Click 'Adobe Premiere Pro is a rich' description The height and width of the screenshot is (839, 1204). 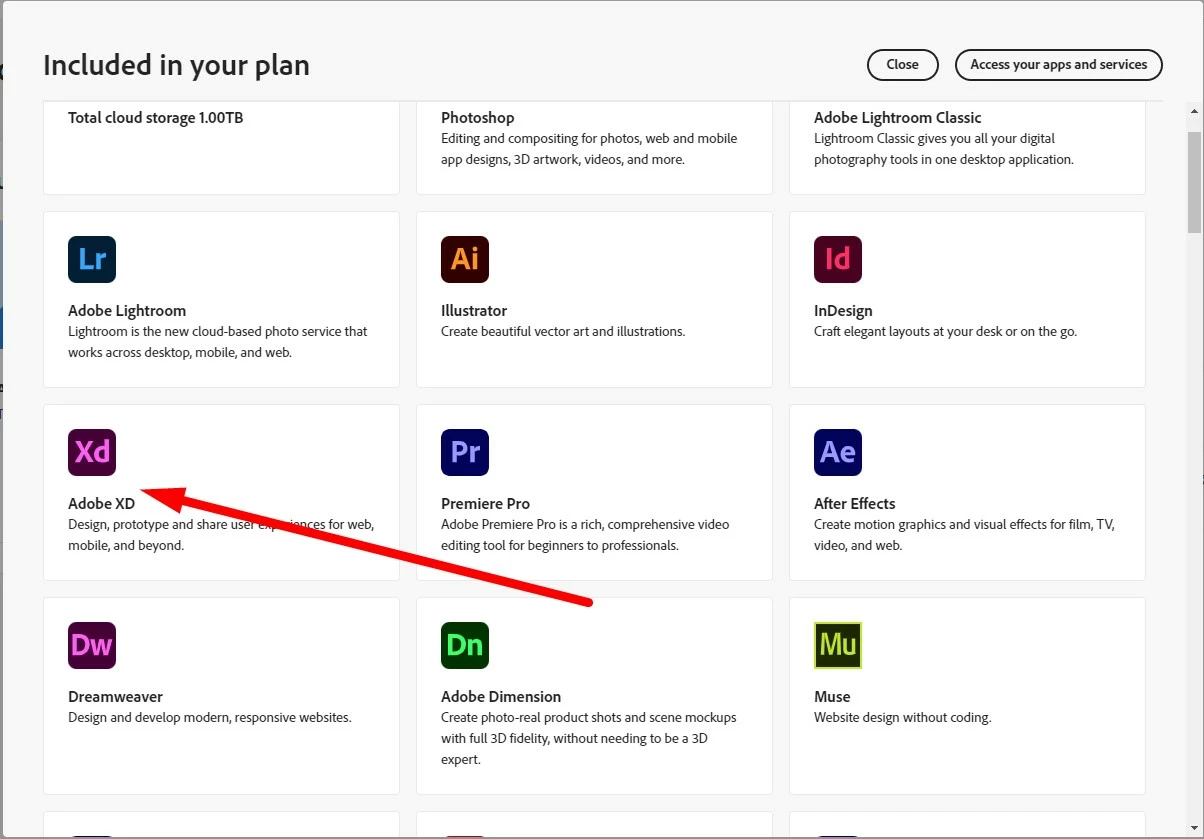585,535
